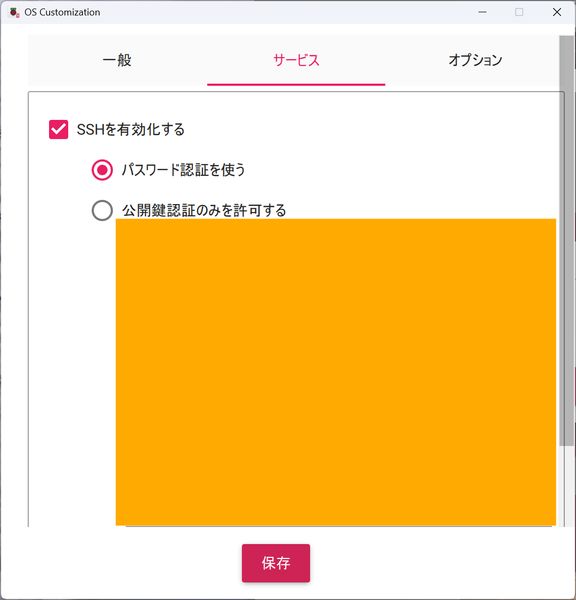576x600 pixels.
Task: Minimize the OS Customization window
Action: tap(482, 12)
